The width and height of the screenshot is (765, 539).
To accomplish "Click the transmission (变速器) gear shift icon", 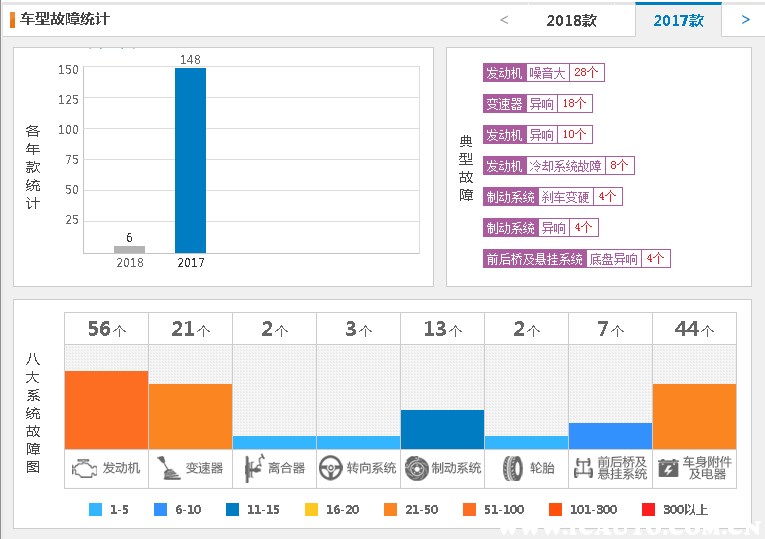I will [168, 467].
